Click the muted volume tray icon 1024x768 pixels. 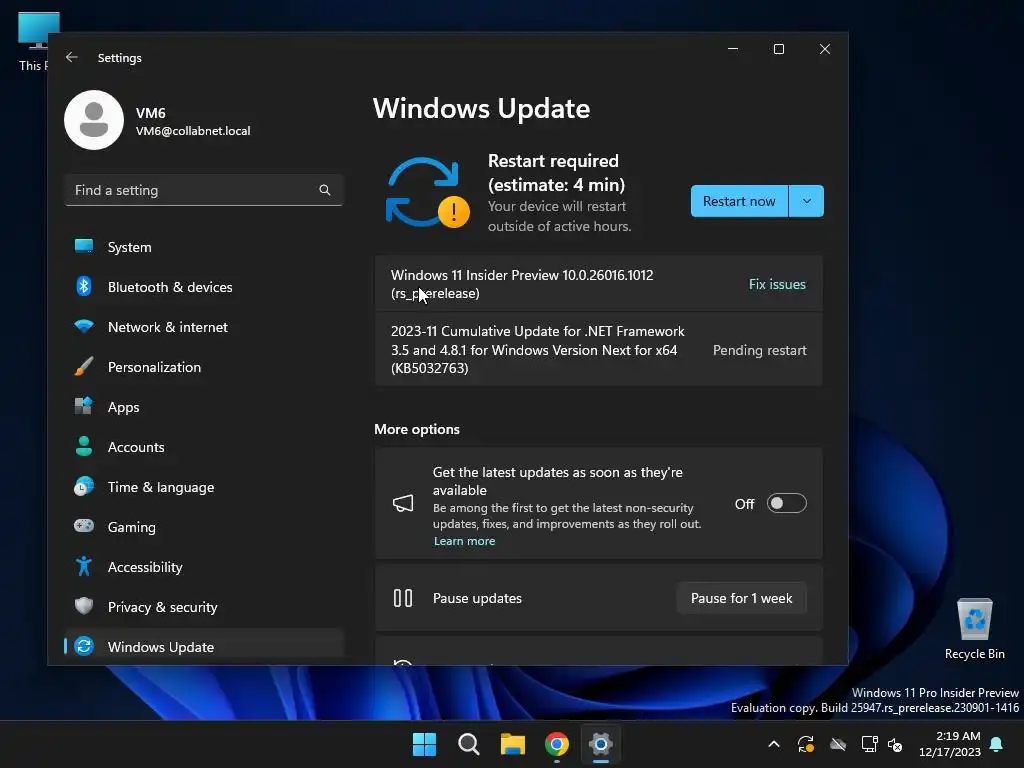895,744
